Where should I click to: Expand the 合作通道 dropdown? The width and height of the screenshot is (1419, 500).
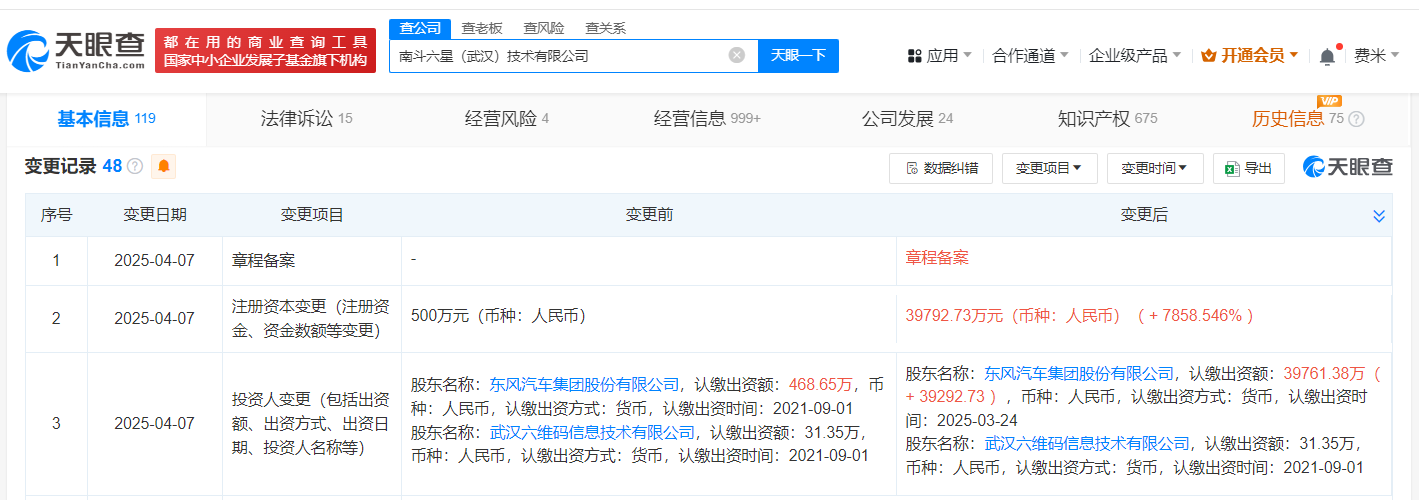(x=1030, y=56)
